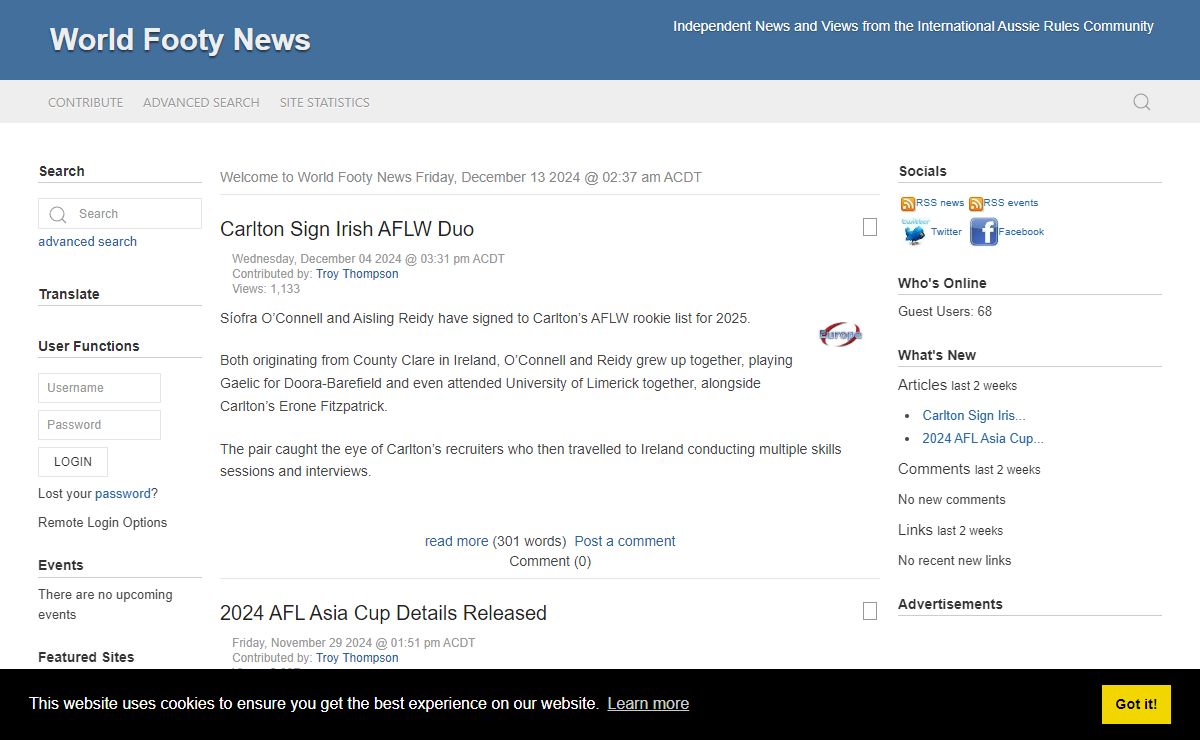
Task: Click No recent new links text
Action: coord(954,560)
